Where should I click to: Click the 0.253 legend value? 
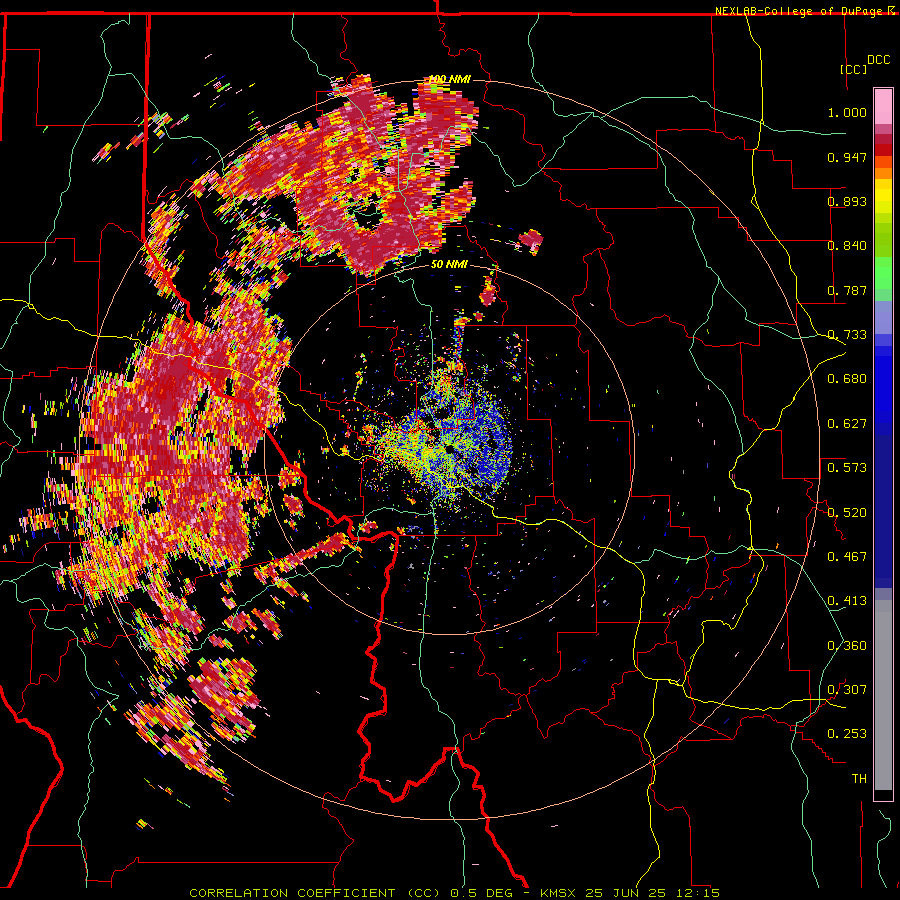click(x=847, y=734)
